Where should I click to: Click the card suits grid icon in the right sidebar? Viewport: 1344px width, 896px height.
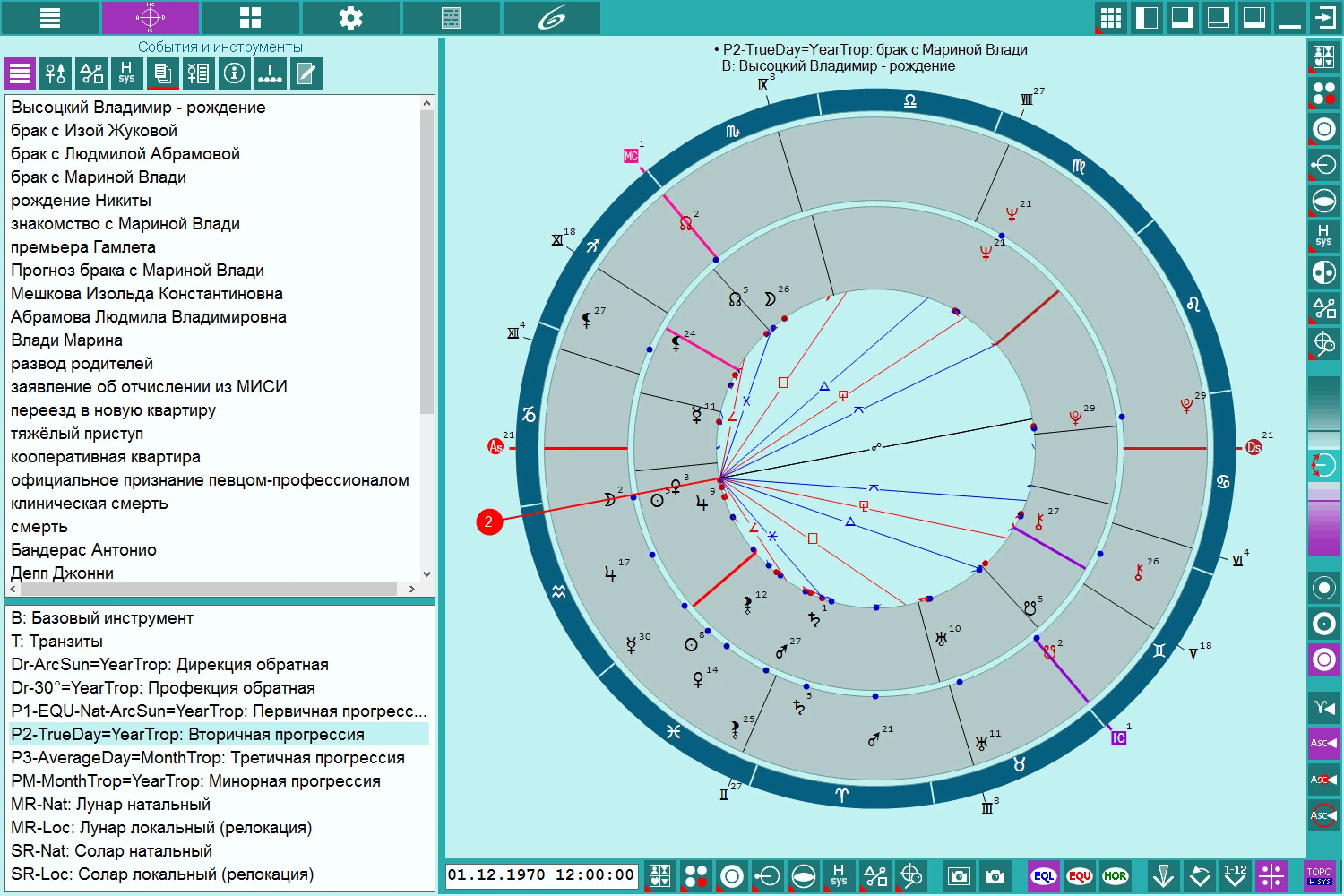pos(1324,57)
